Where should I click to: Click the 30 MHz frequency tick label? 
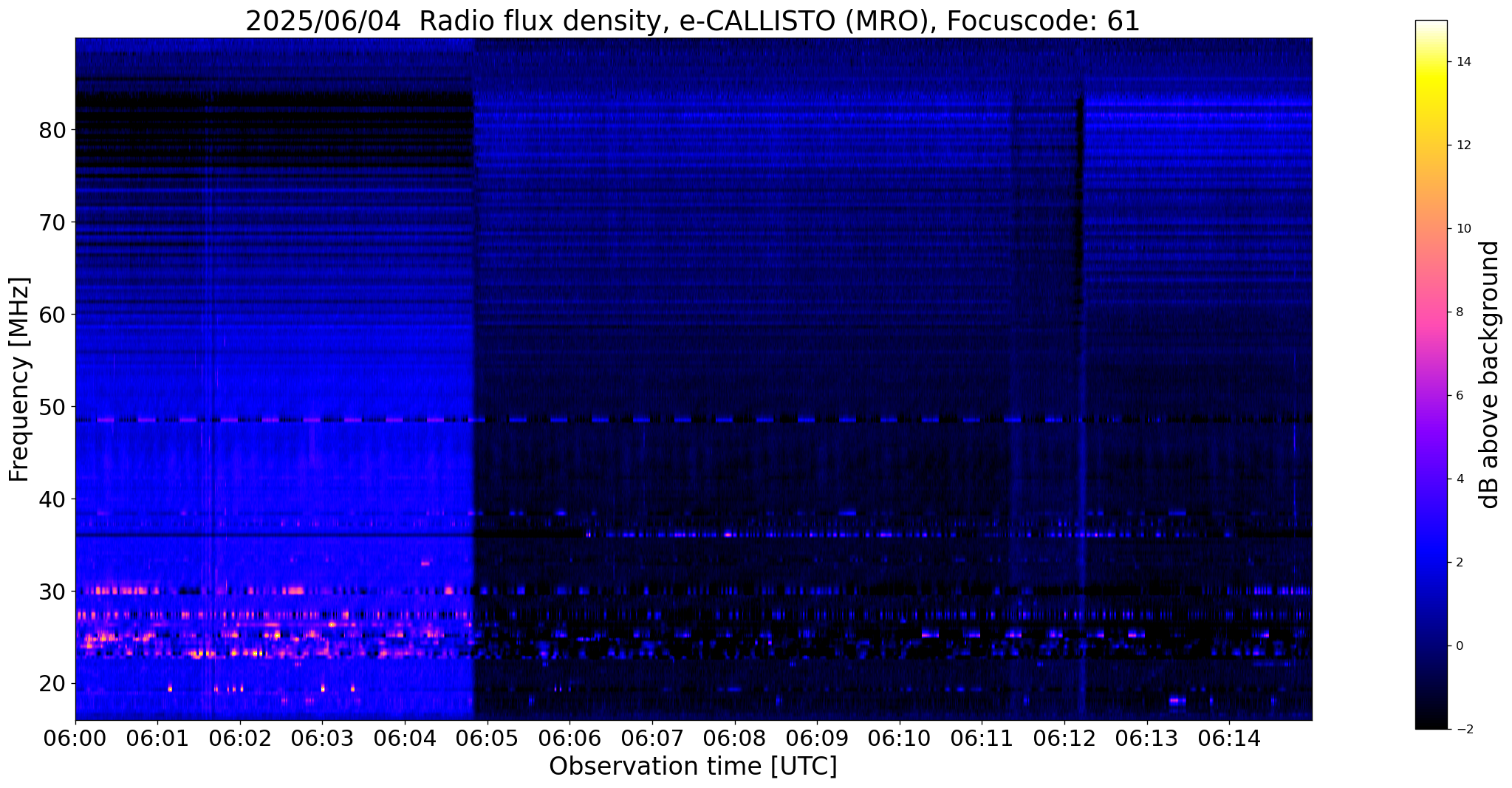tap(52, 592)
